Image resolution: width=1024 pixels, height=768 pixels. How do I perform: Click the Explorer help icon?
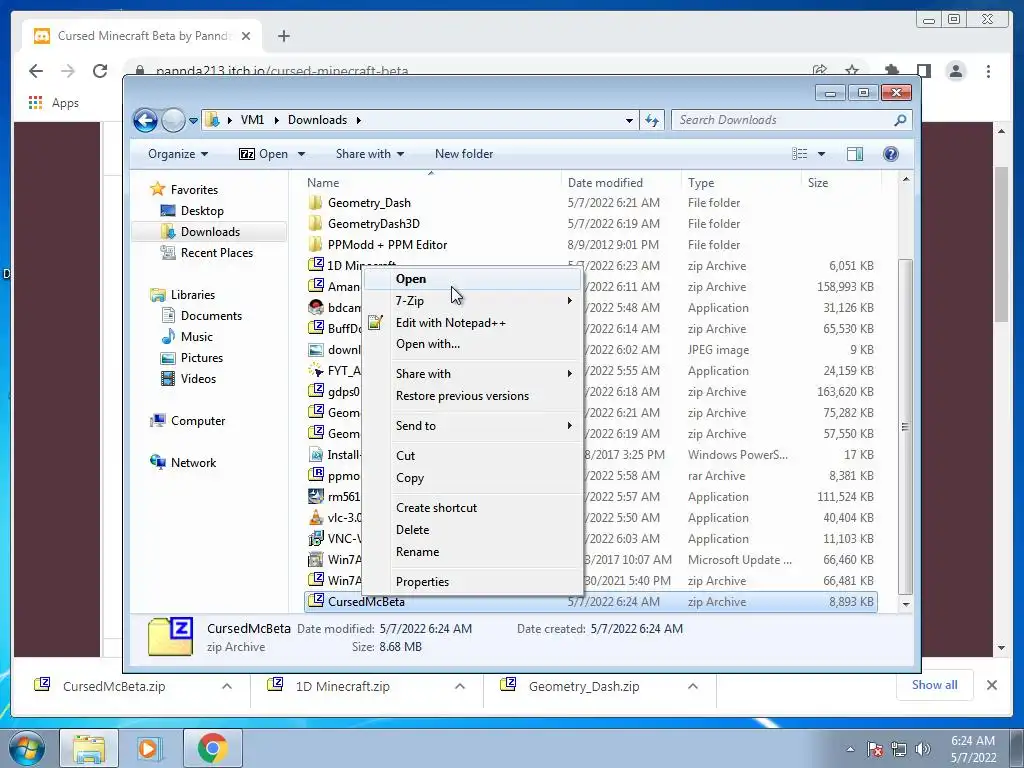point(891,154)
